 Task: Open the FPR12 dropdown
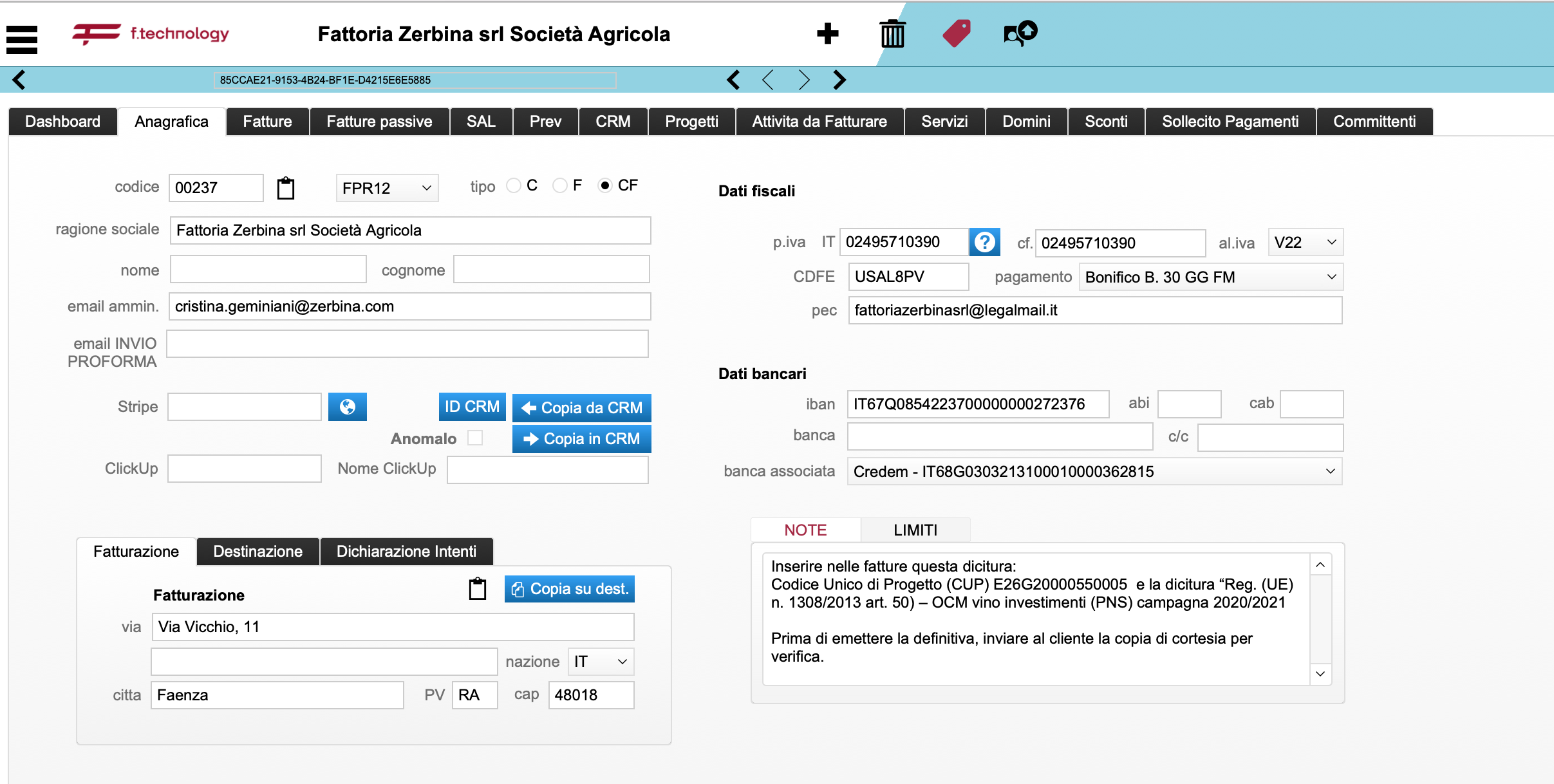387,188
